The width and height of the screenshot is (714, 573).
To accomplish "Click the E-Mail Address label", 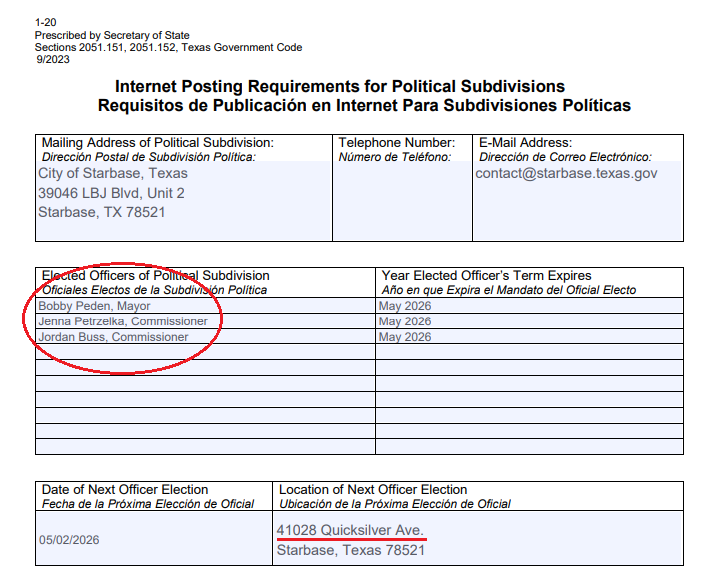I will tap(525, 143).
